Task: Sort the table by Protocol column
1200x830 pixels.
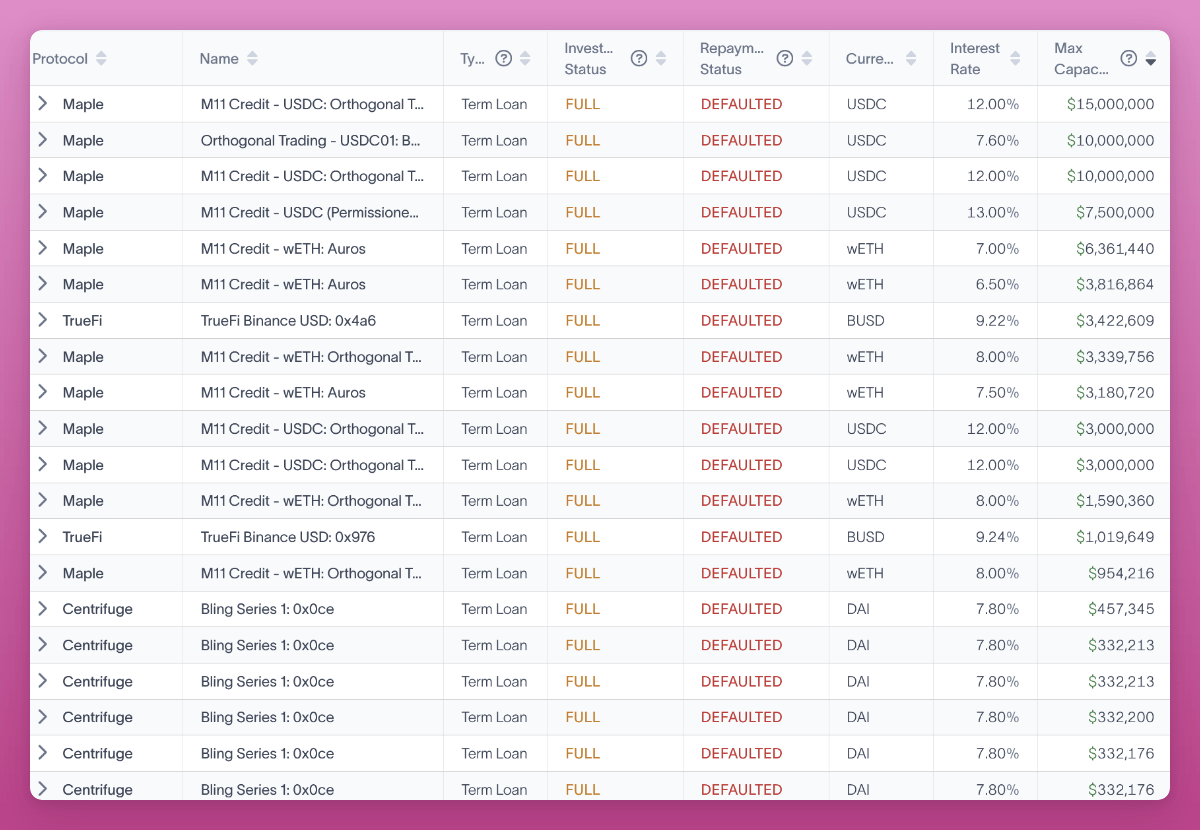Action: click(101, 59)
